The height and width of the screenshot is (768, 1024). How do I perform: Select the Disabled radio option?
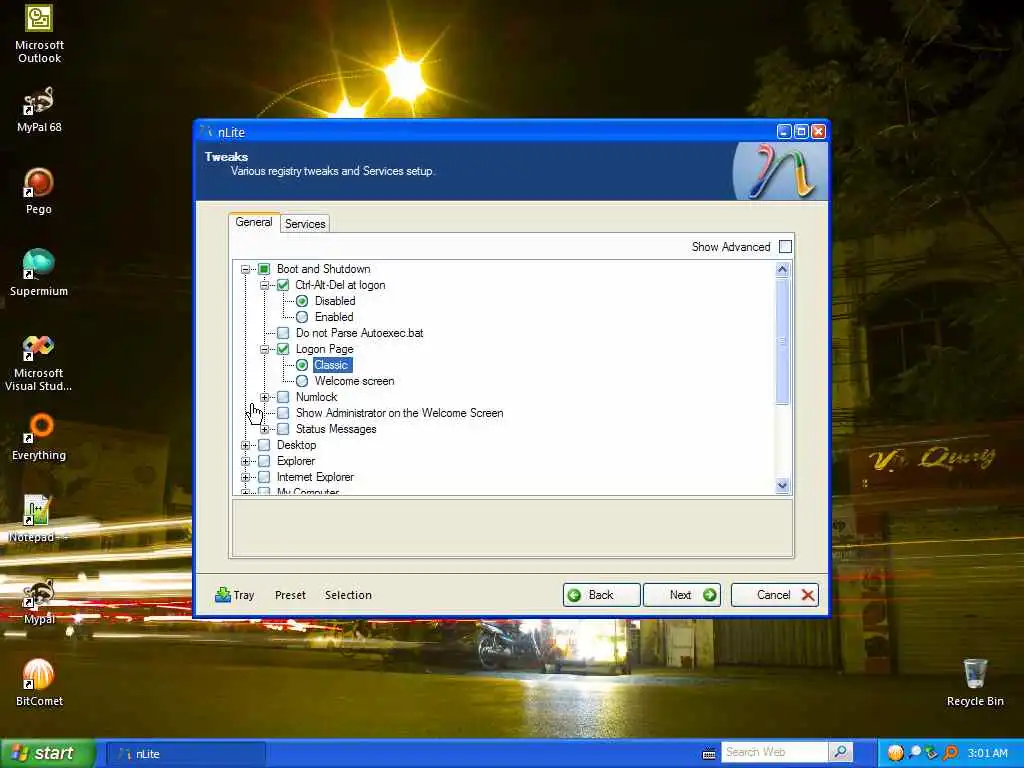(x=302, y=301)
